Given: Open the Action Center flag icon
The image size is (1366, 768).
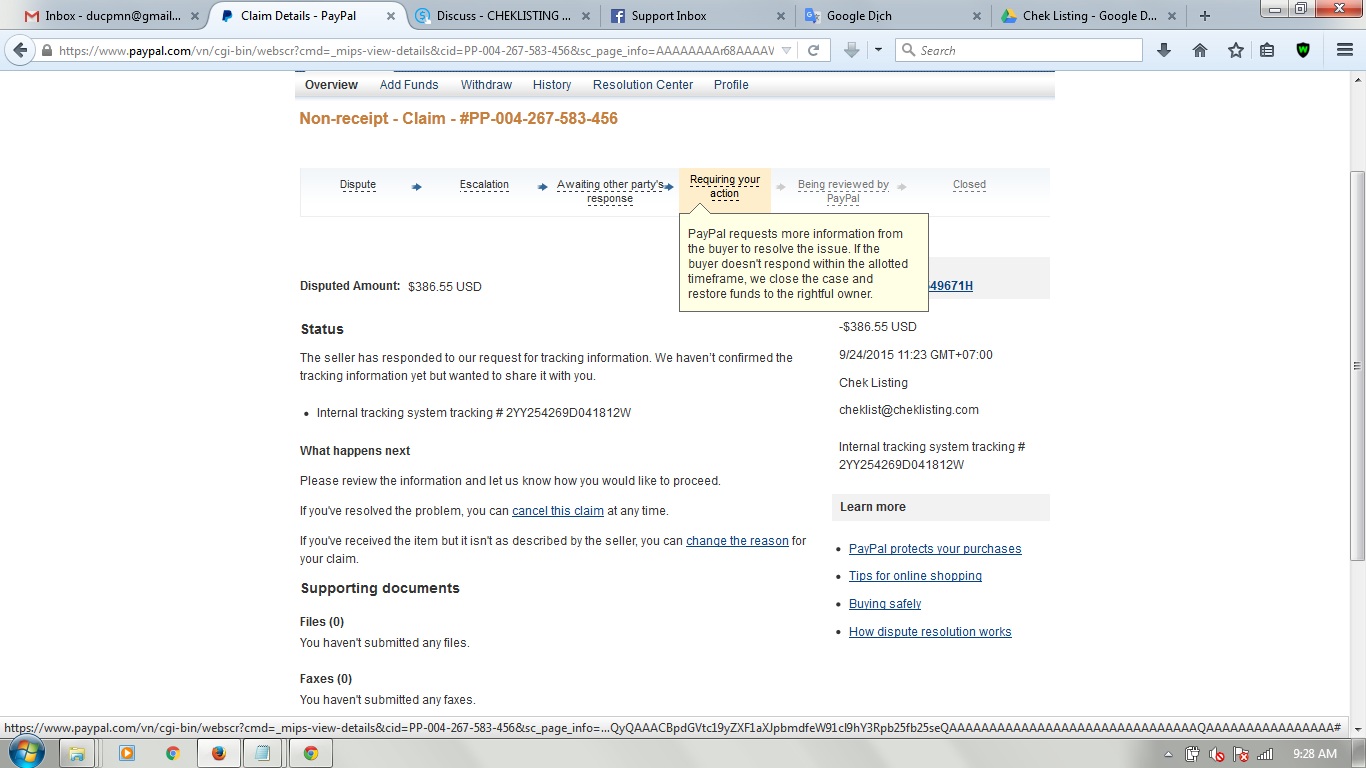Looking at the screenshot, I should pyautogui.click(x=1241, y=754).
